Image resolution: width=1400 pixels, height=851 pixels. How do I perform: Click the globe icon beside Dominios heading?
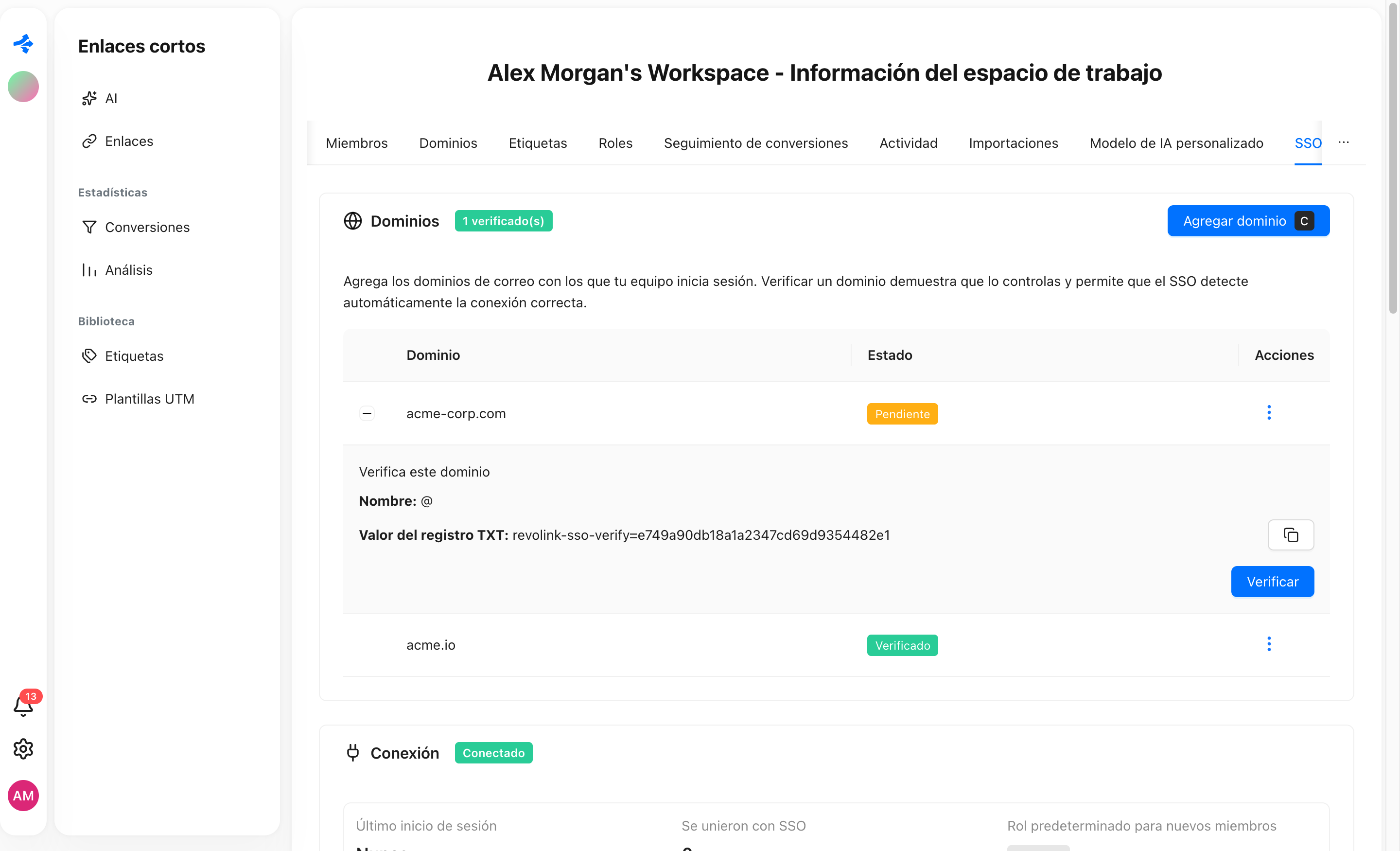[x=352, y=221]
